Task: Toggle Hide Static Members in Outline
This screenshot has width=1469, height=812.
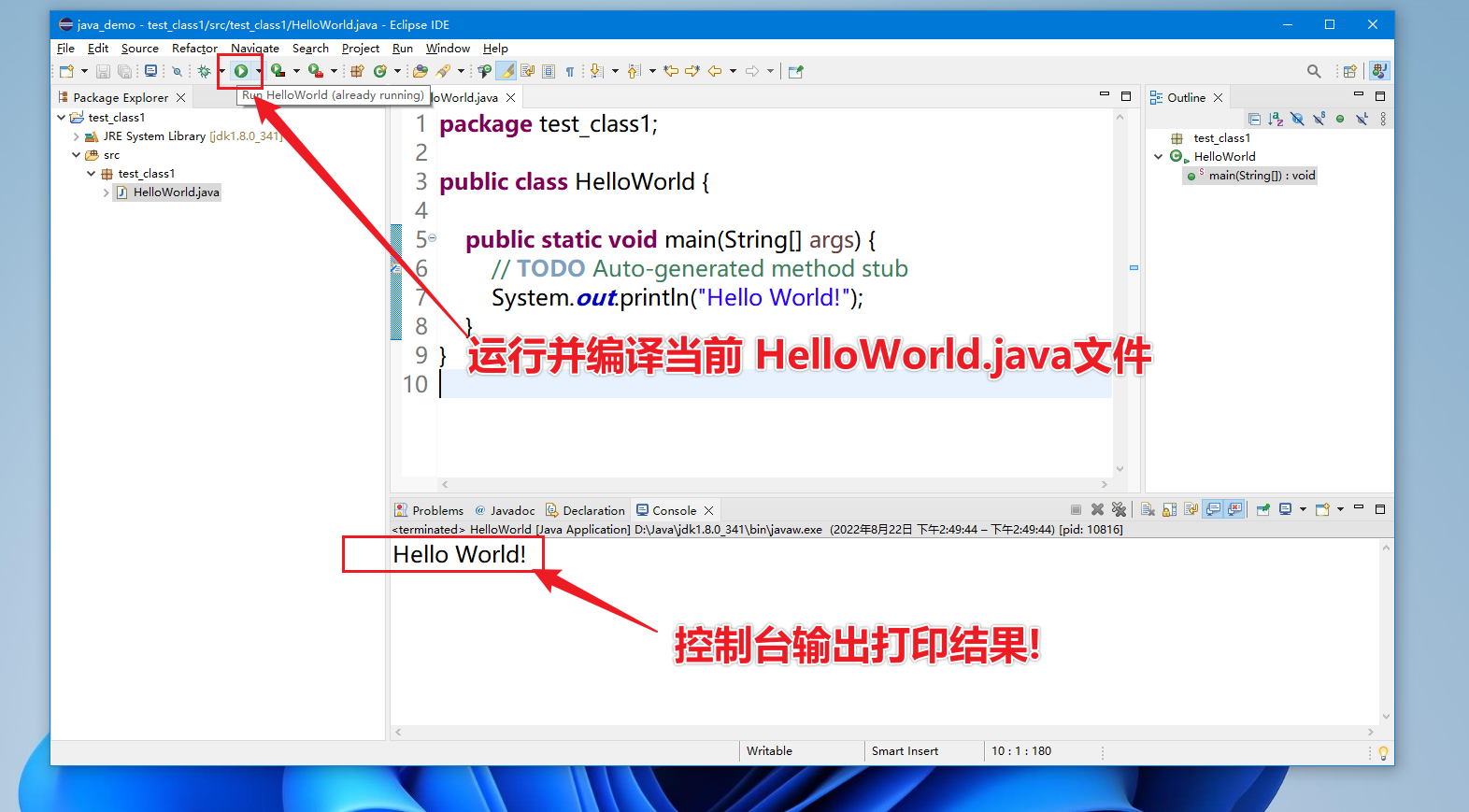Action: (x=1319, y=119)
